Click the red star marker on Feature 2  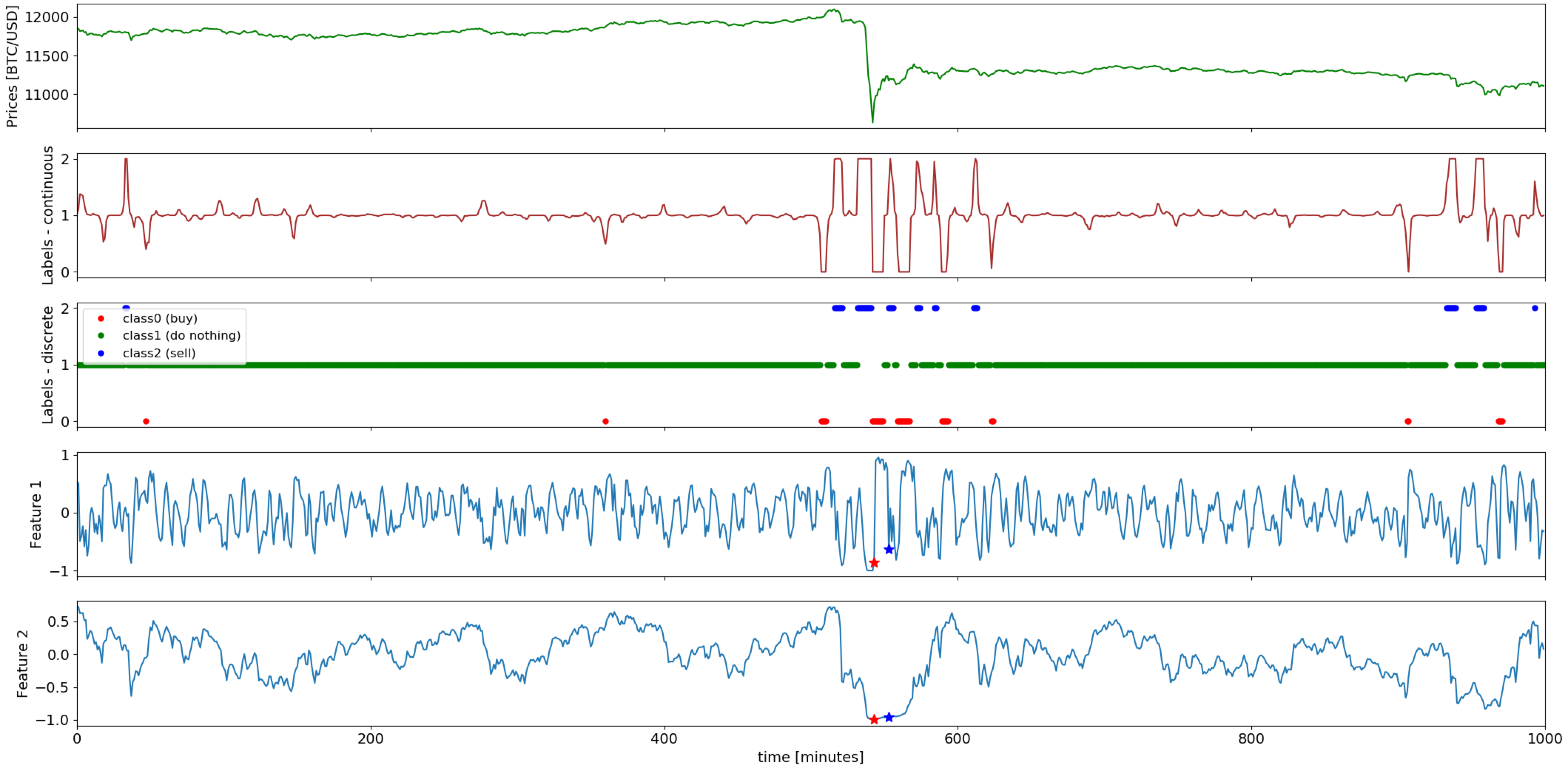coord(874,719)
